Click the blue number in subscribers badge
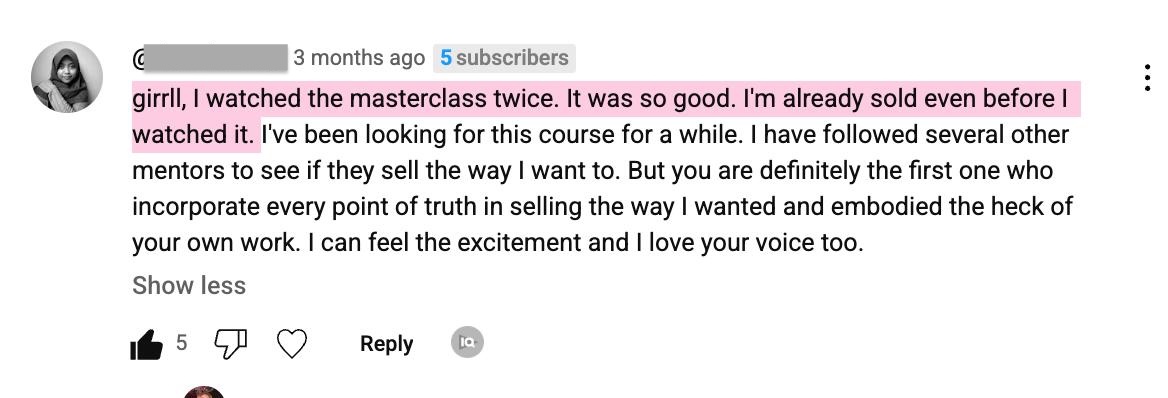The height and width of the screenshot is (398, 1168). pos(445,57)
